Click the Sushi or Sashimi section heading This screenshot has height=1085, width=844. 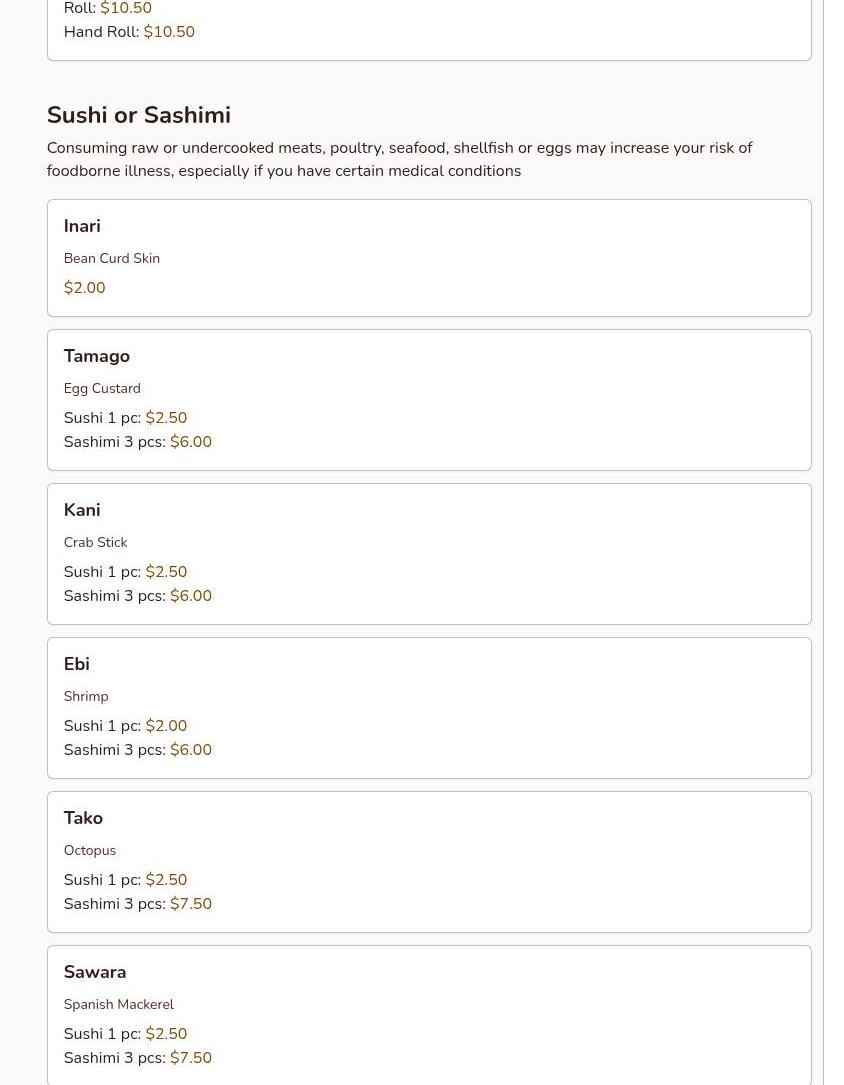click(138, 115)
